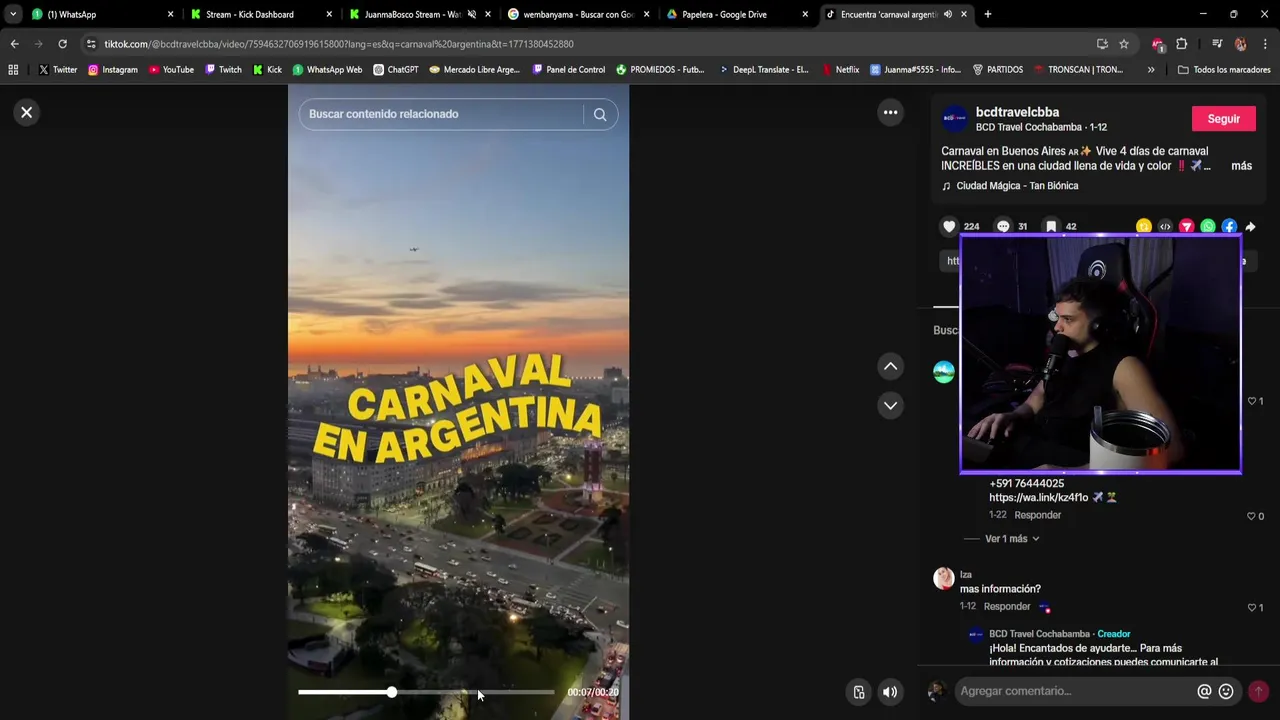This screenshot has width=1280, height=720.
Task: Open the Chrome three-dot menu
Action: pyautogui.click(x=1265, y=44)
